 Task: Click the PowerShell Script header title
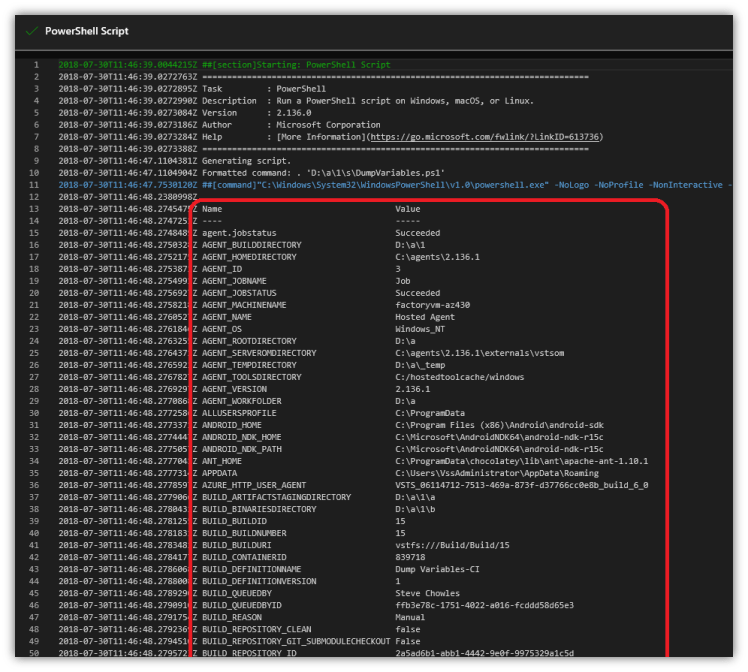(87, 30)
